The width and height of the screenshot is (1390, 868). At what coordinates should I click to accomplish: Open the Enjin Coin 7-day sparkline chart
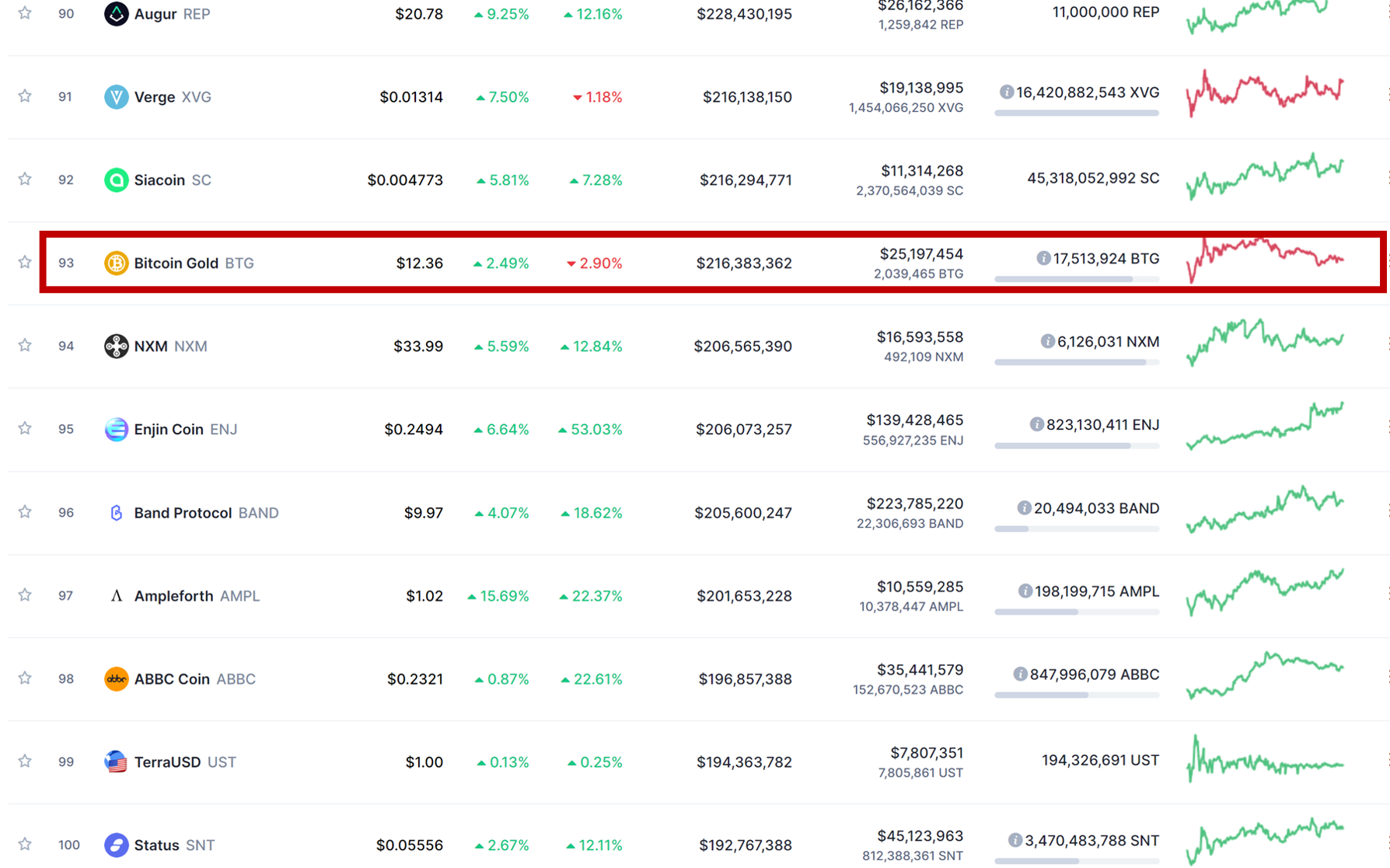[1265, 426]
